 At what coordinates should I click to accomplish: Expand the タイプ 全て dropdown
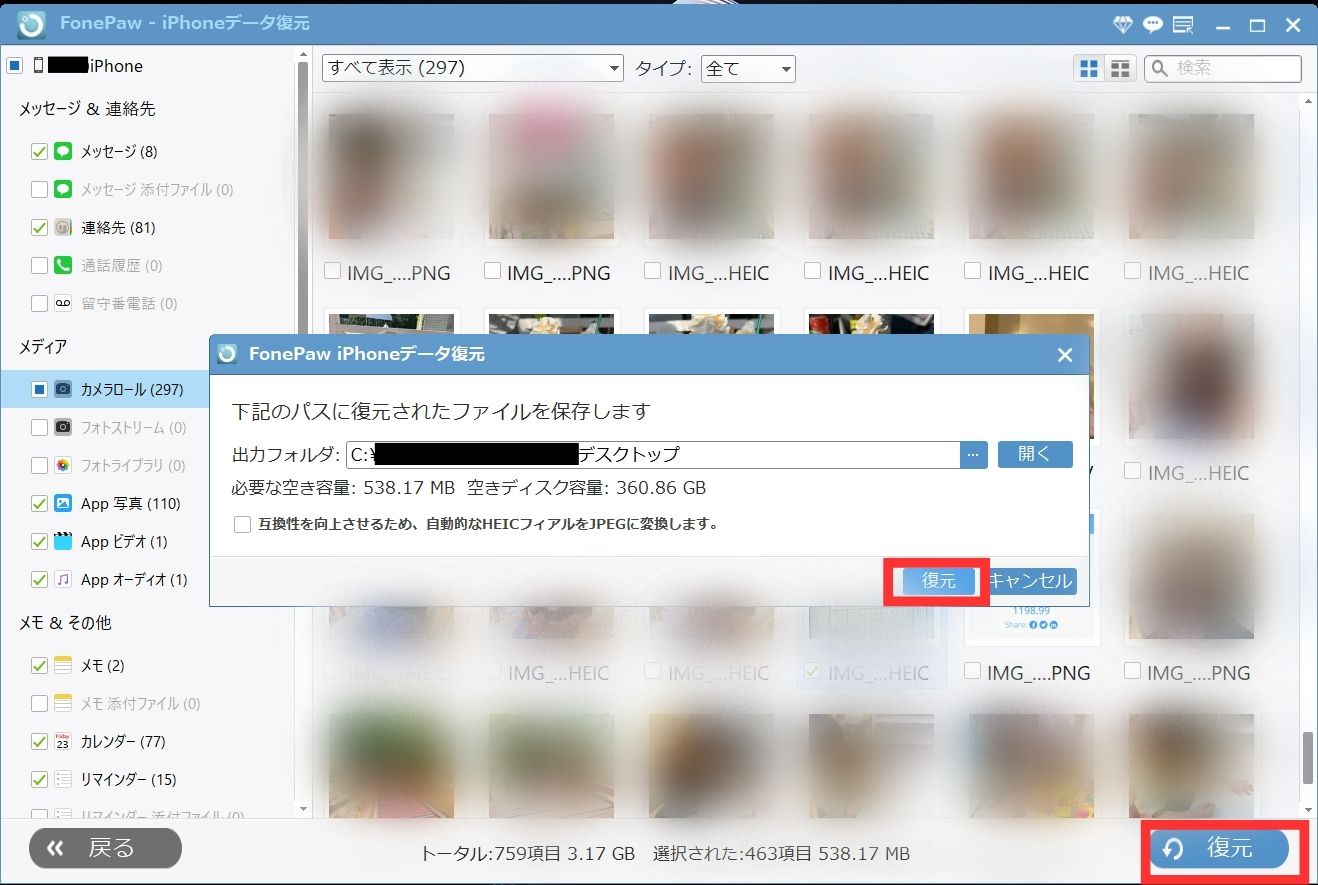tap(748, 68)
